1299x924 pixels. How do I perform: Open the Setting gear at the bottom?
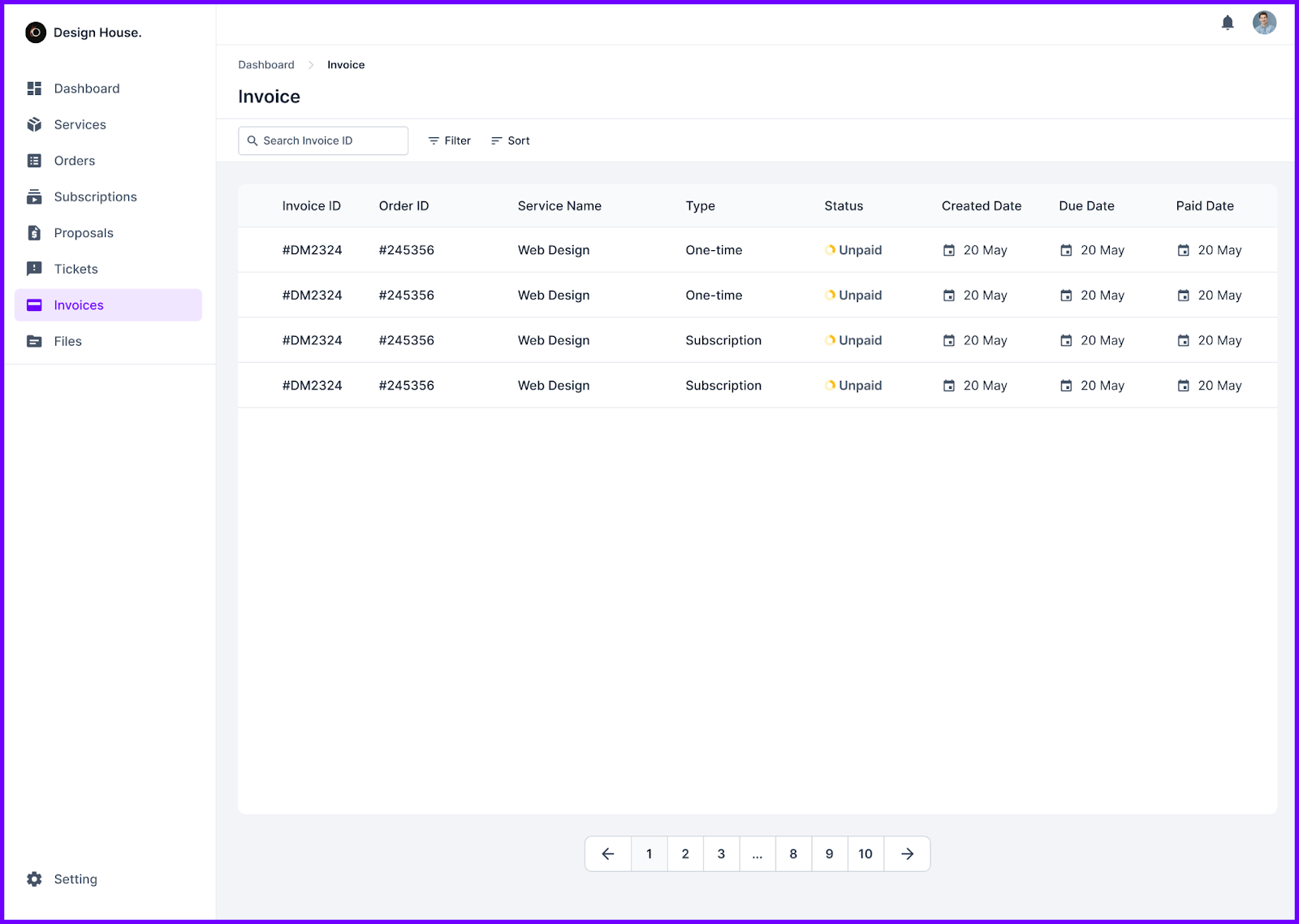pos(34,879)
